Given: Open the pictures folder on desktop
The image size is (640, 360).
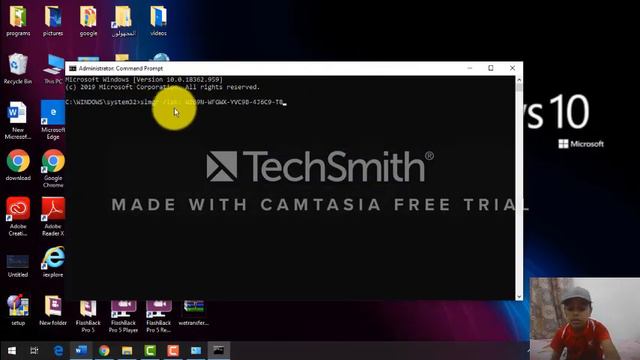Looking at the screenshot, I should click(x=53, y=21).
